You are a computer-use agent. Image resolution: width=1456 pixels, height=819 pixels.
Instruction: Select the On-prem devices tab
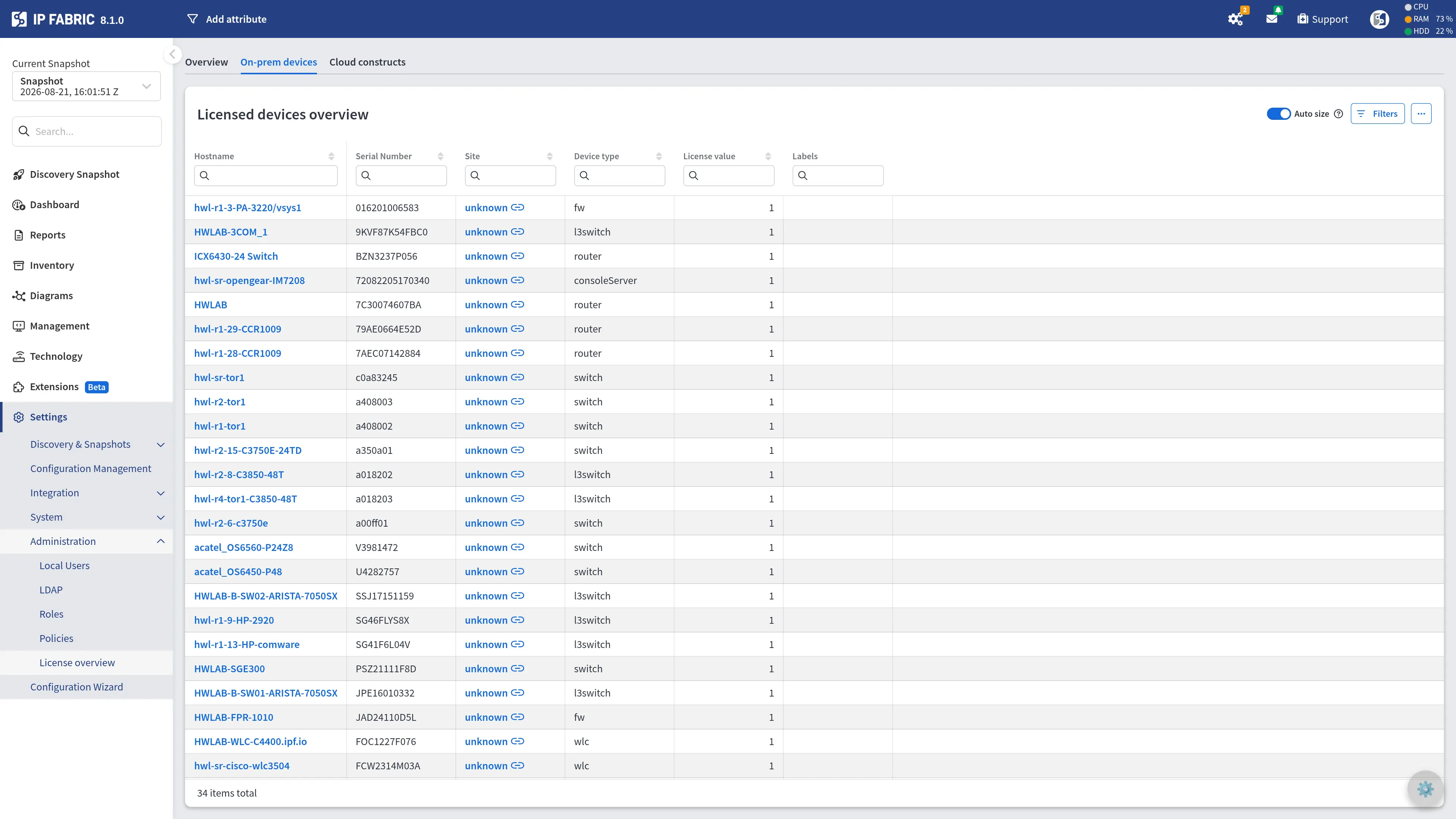(279, 62)
